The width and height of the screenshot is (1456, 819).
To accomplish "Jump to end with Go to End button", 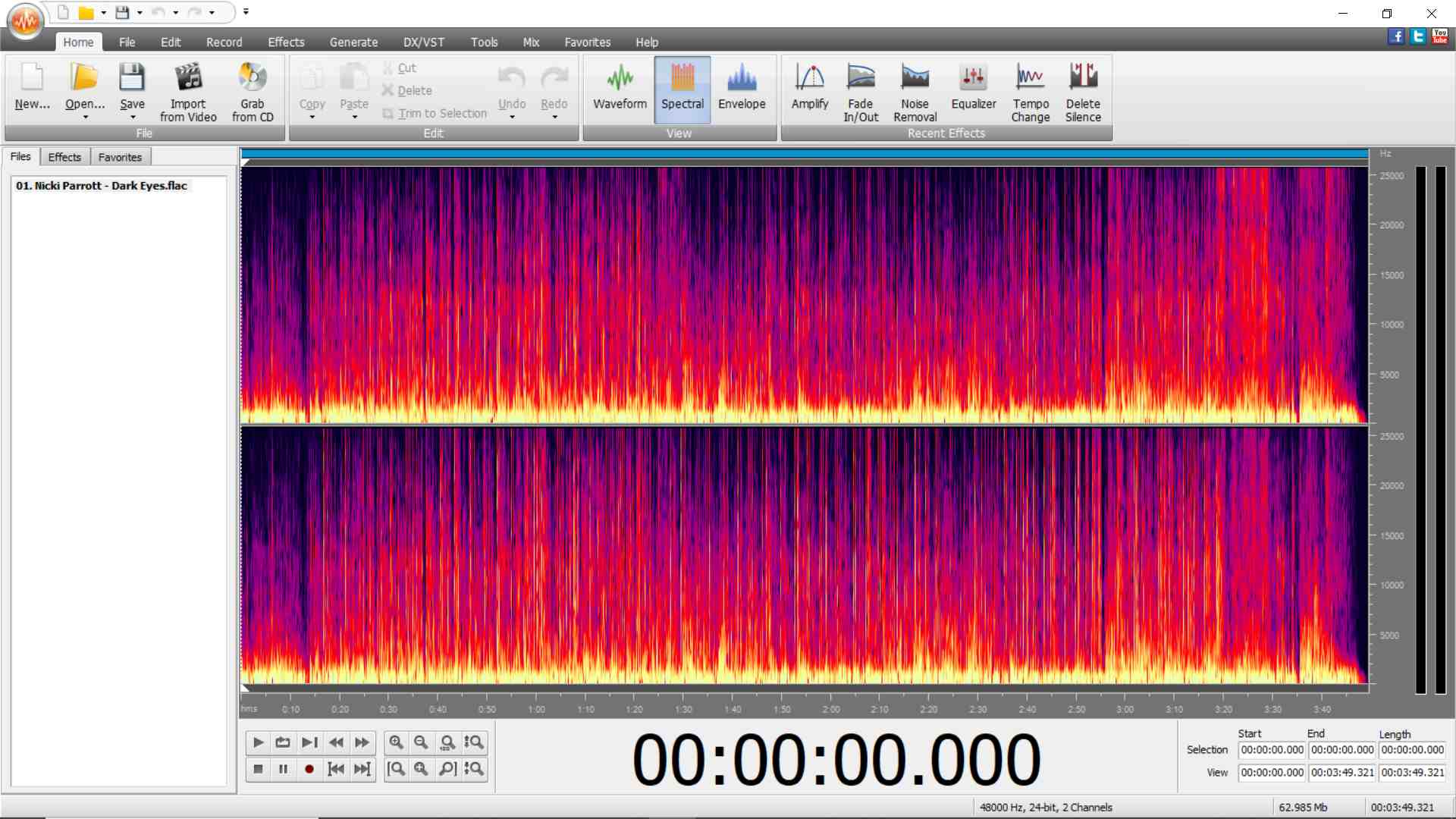I will tap(362, 769).
